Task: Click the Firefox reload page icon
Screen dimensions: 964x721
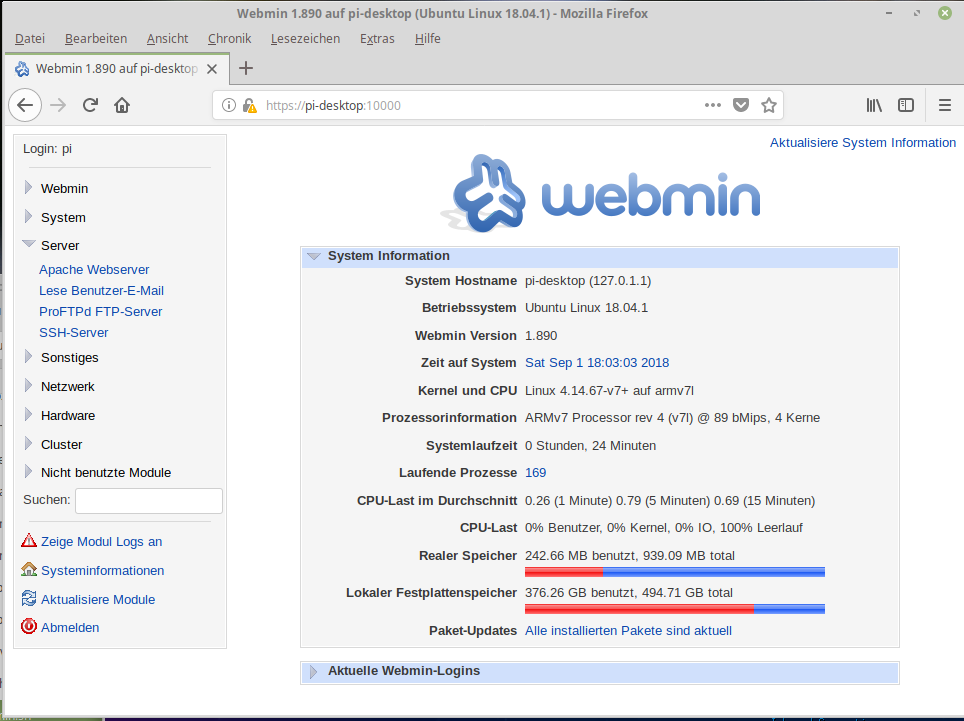Action: pos(90,105)
